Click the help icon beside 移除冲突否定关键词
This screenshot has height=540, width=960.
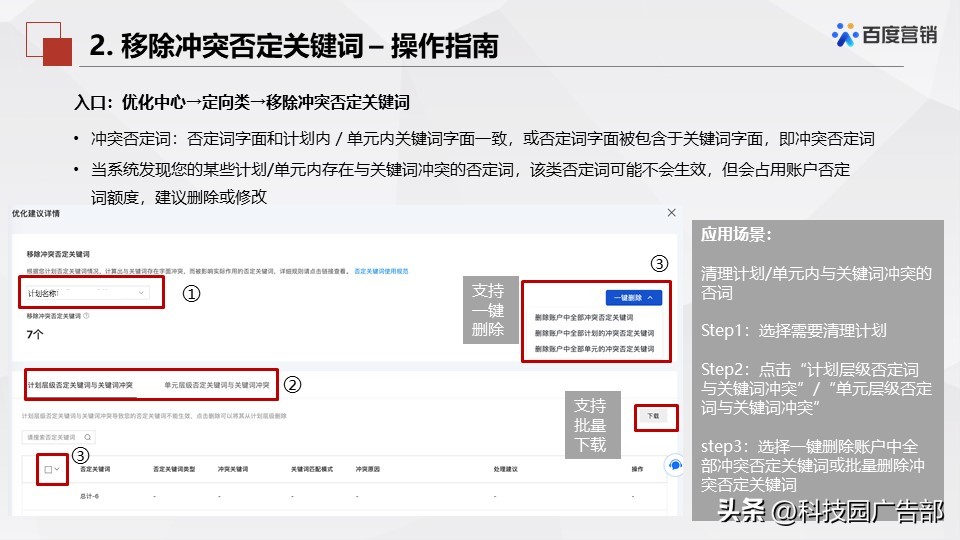(x=86, y=316)
